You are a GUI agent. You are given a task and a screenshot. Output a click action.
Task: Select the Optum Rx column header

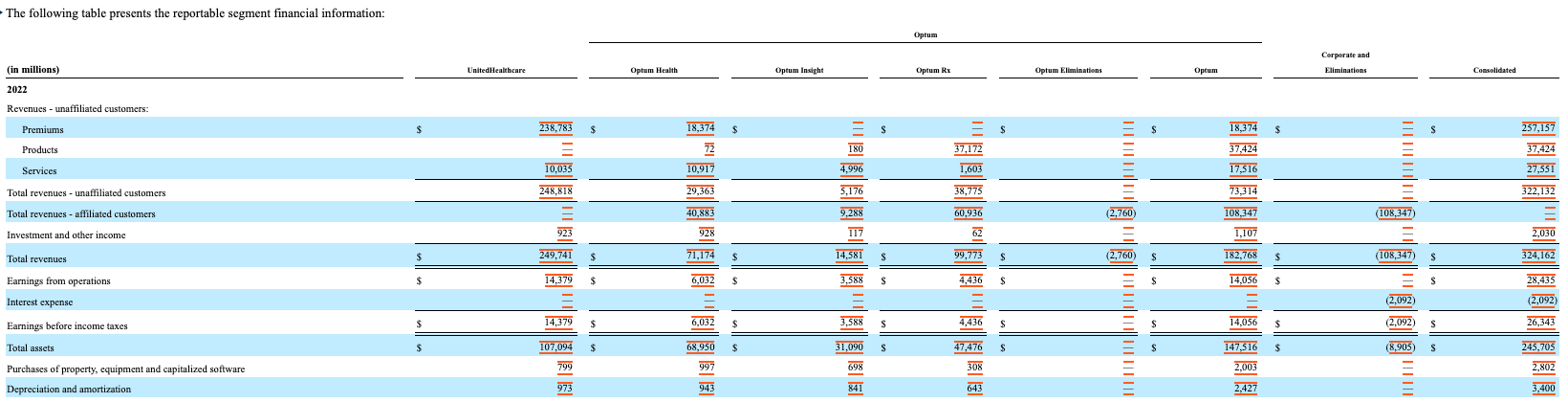point(933,71)
